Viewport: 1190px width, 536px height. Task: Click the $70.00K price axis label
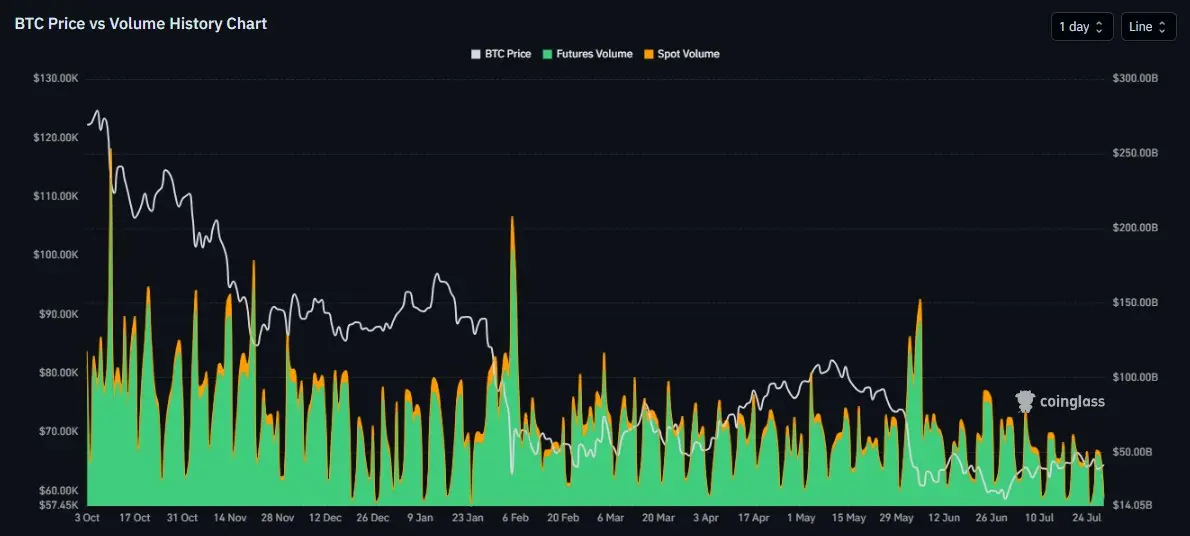click(x=58, y=431)
